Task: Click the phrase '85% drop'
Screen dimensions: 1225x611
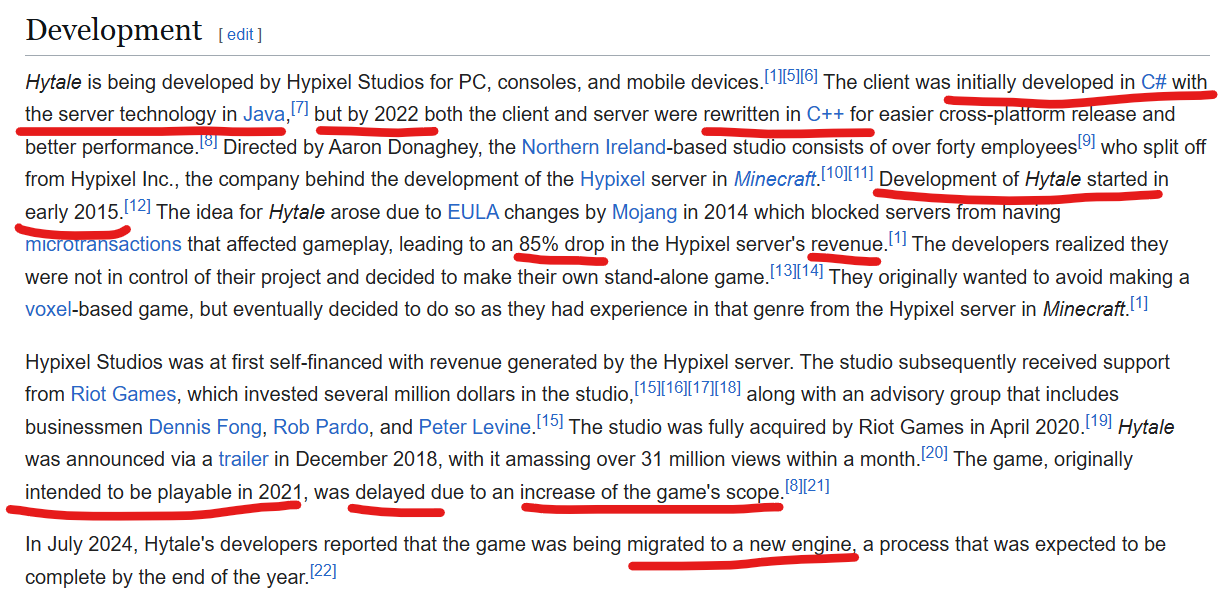Action: click(x=561, y=244)
